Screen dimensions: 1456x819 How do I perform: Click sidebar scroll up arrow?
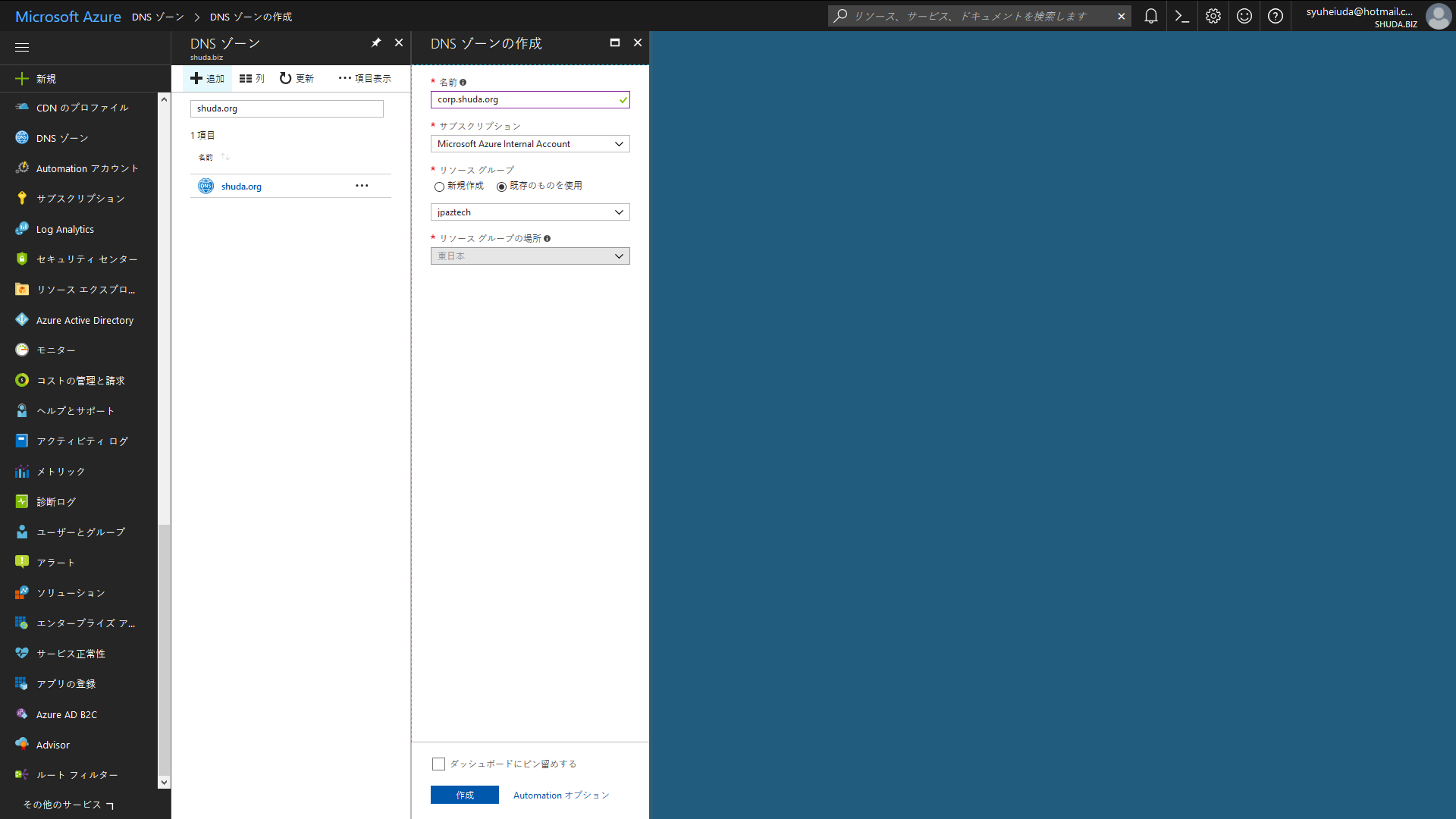tap(164, 99)
